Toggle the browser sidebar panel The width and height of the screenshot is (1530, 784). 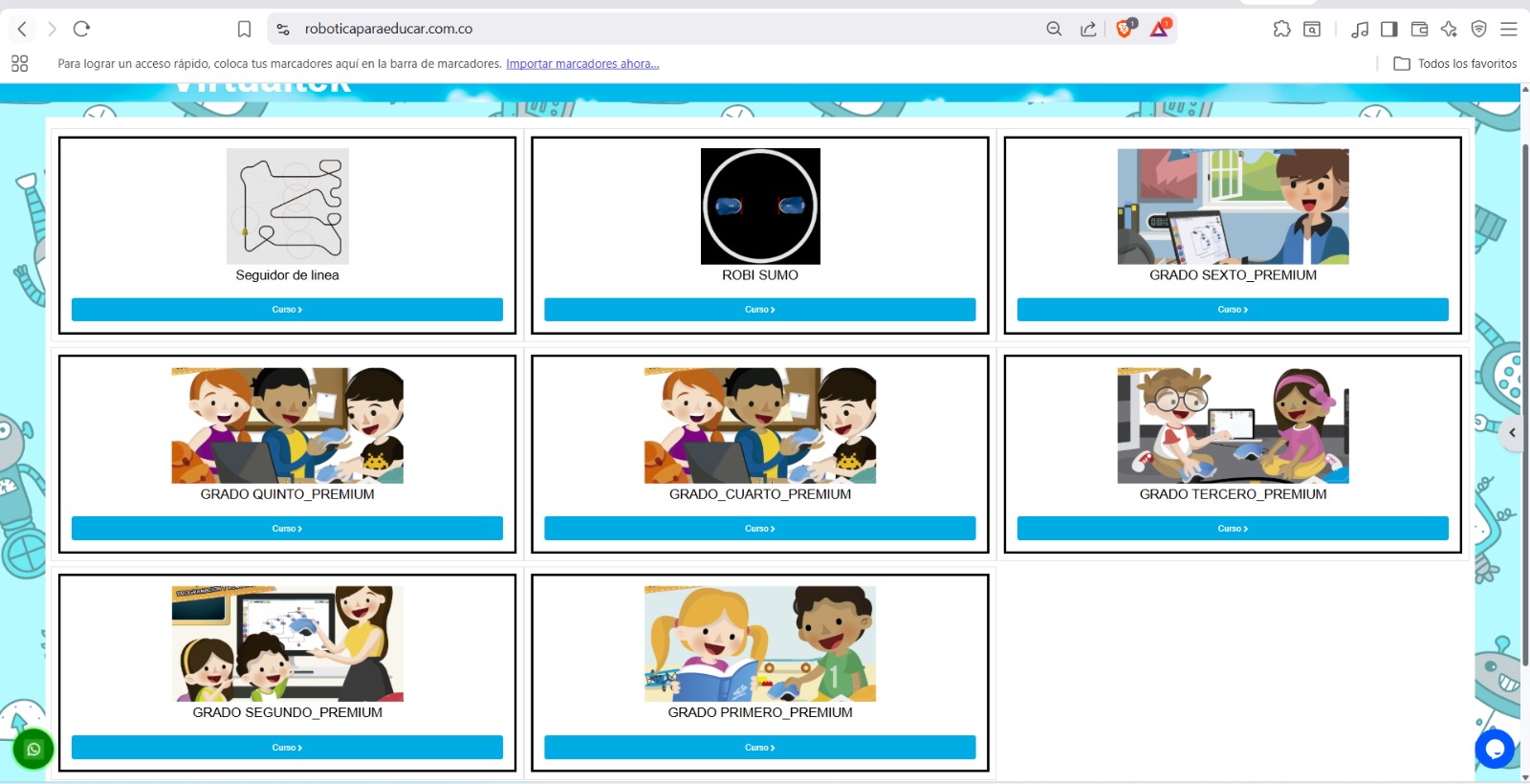click(x=1389, y=29)
